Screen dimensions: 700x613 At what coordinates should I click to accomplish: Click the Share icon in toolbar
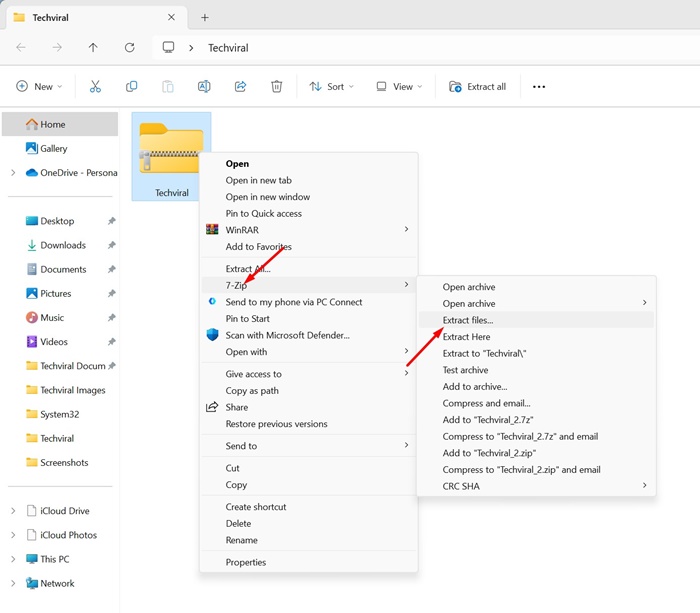pyautogui.click(x=240, y=87)
